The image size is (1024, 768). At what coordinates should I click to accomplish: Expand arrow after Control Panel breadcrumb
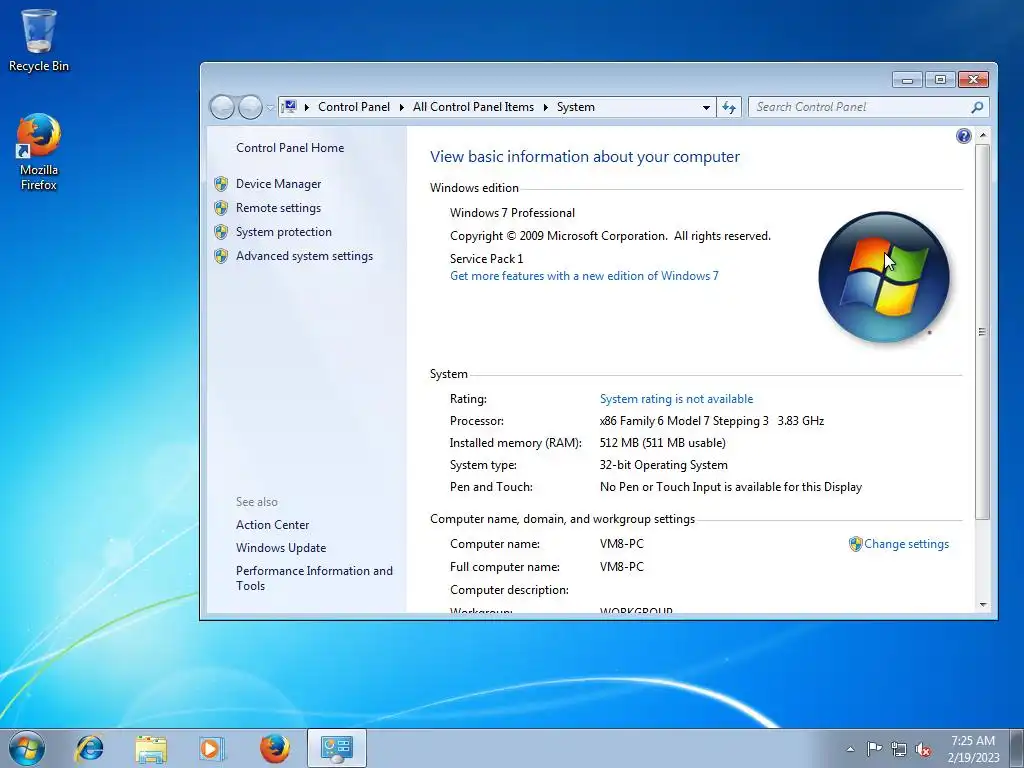[402, 107]
